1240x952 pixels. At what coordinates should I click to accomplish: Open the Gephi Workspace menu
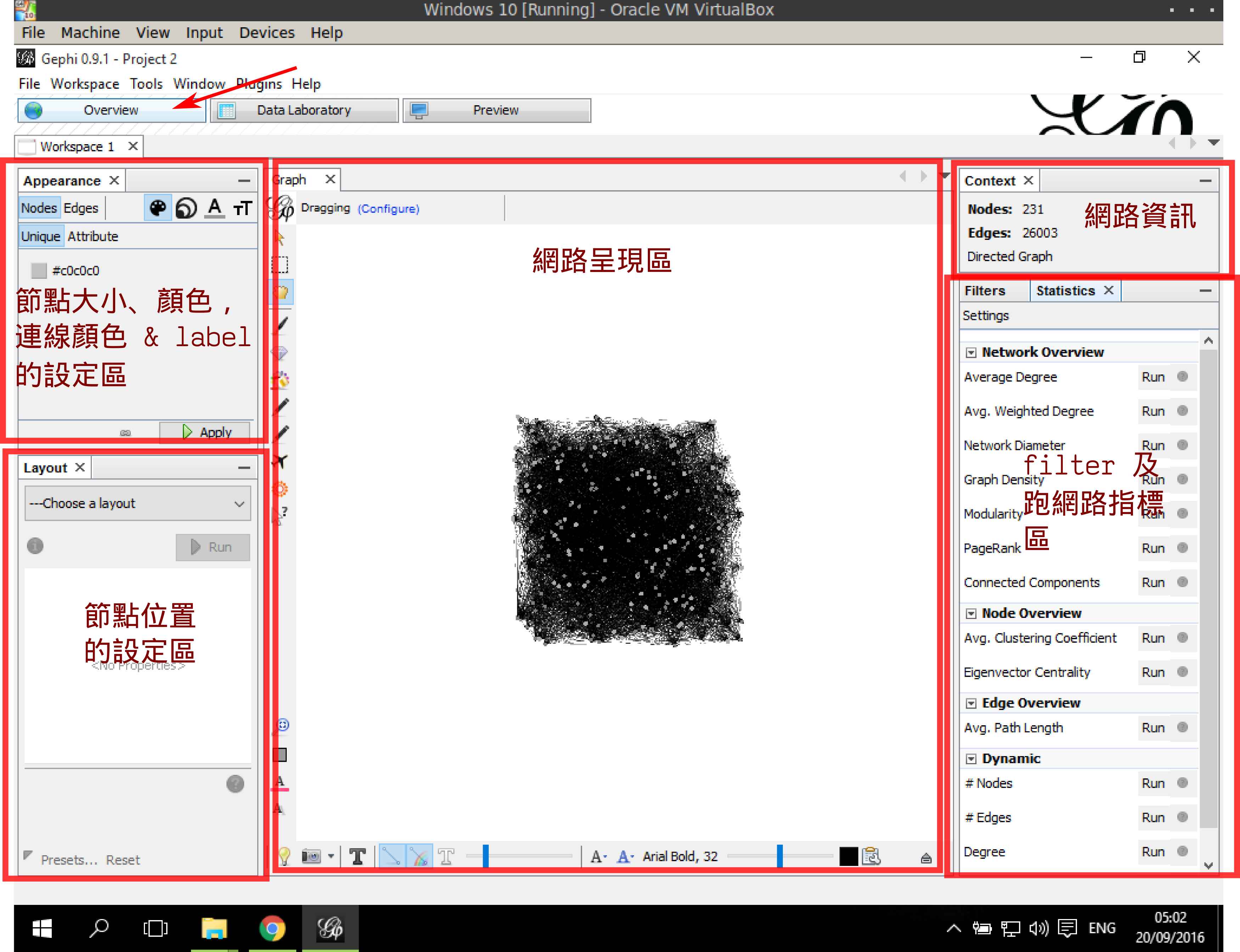[x=85, y=84]
